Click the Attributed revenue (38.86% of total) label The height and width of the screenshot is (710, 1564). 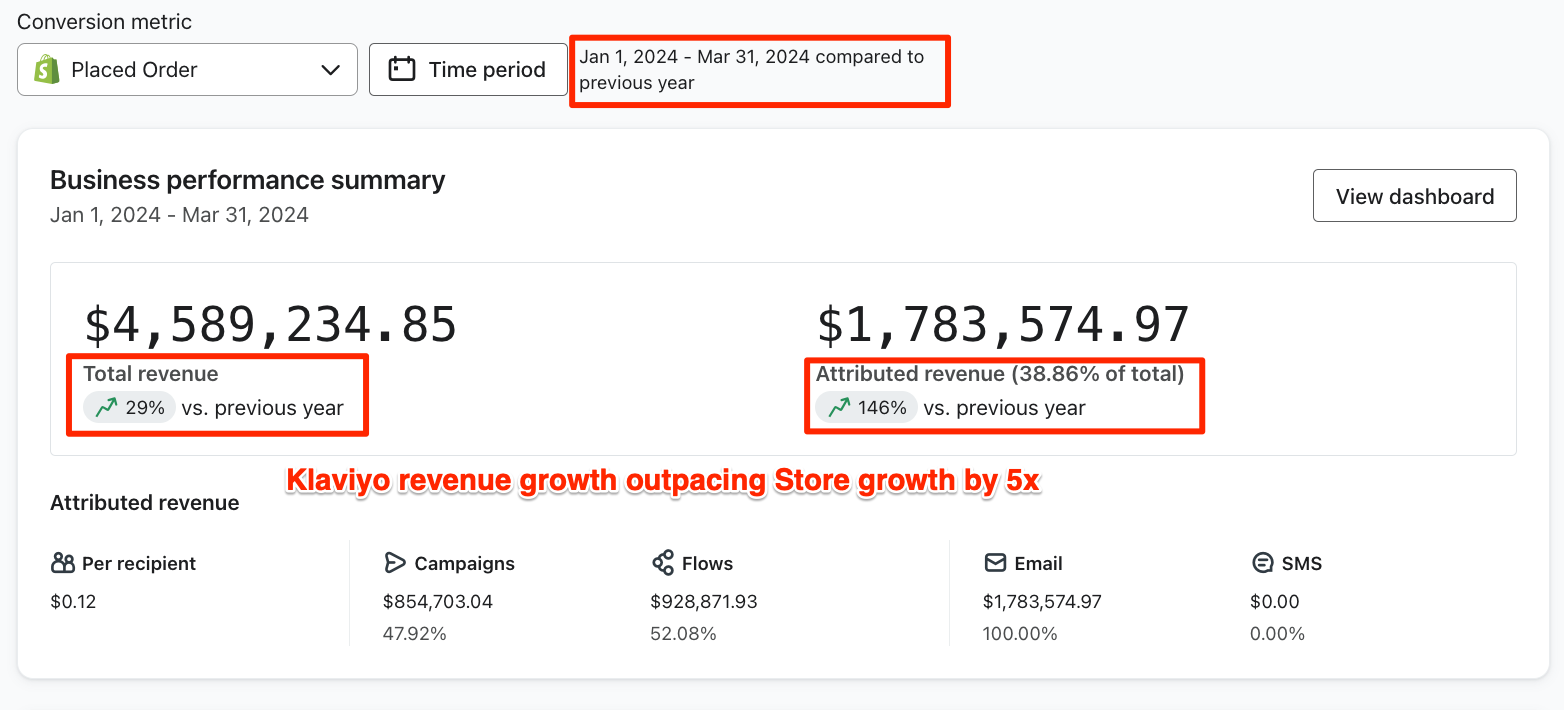pyautogui.click(x=1000, y=374)
